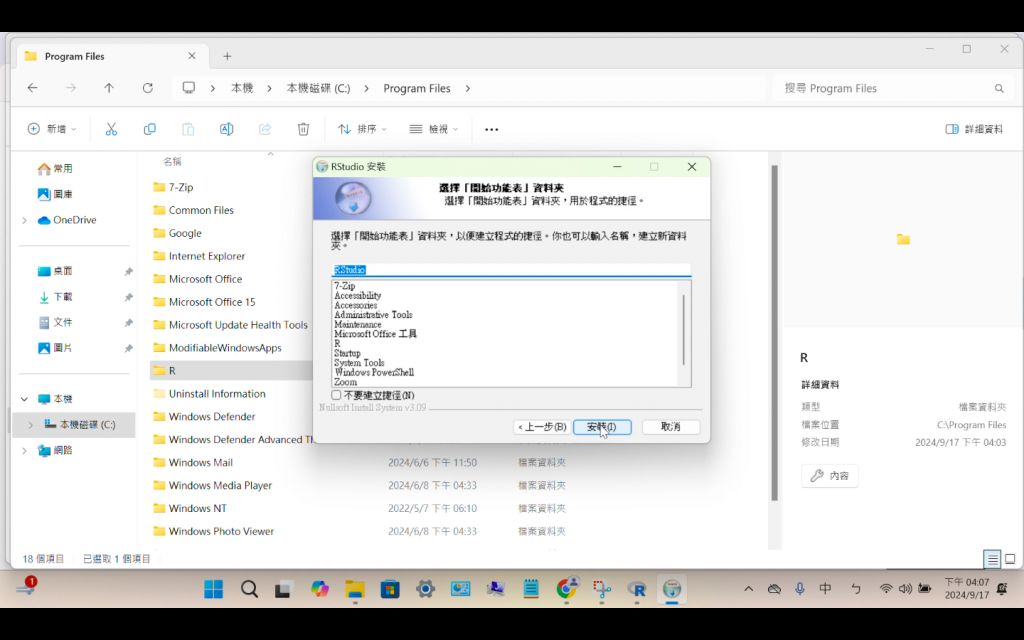Select Home in the navigation pane
Viewport: 1024px width, 640px height.
pos(55,168)
